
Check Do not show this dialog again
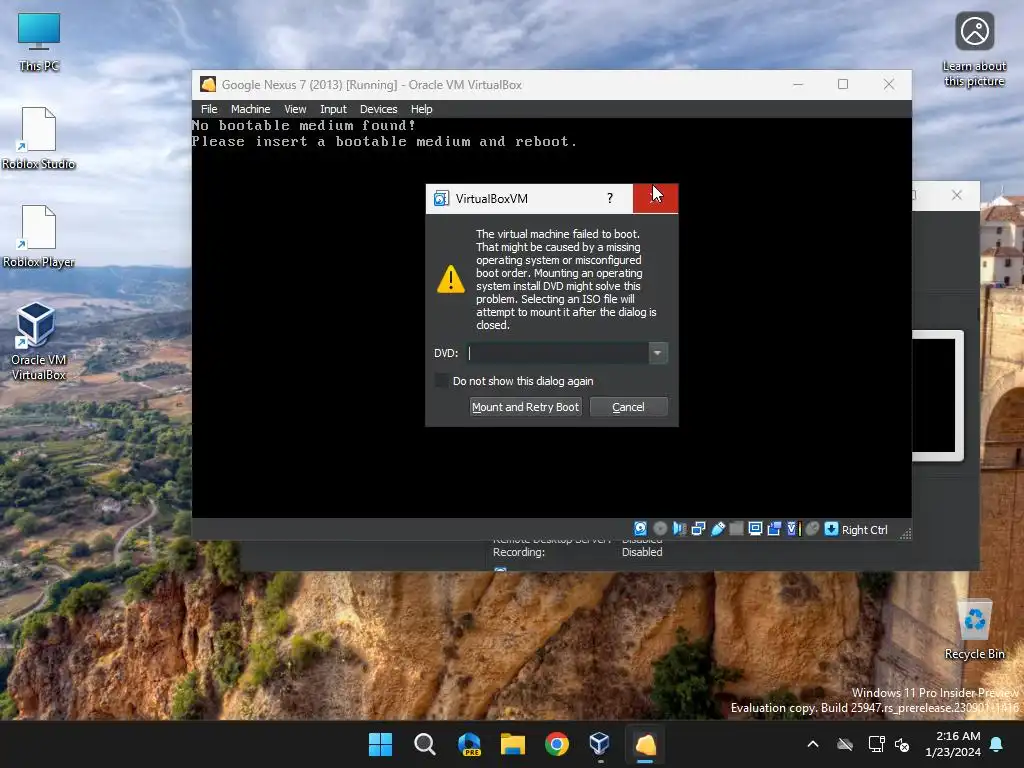442,381
